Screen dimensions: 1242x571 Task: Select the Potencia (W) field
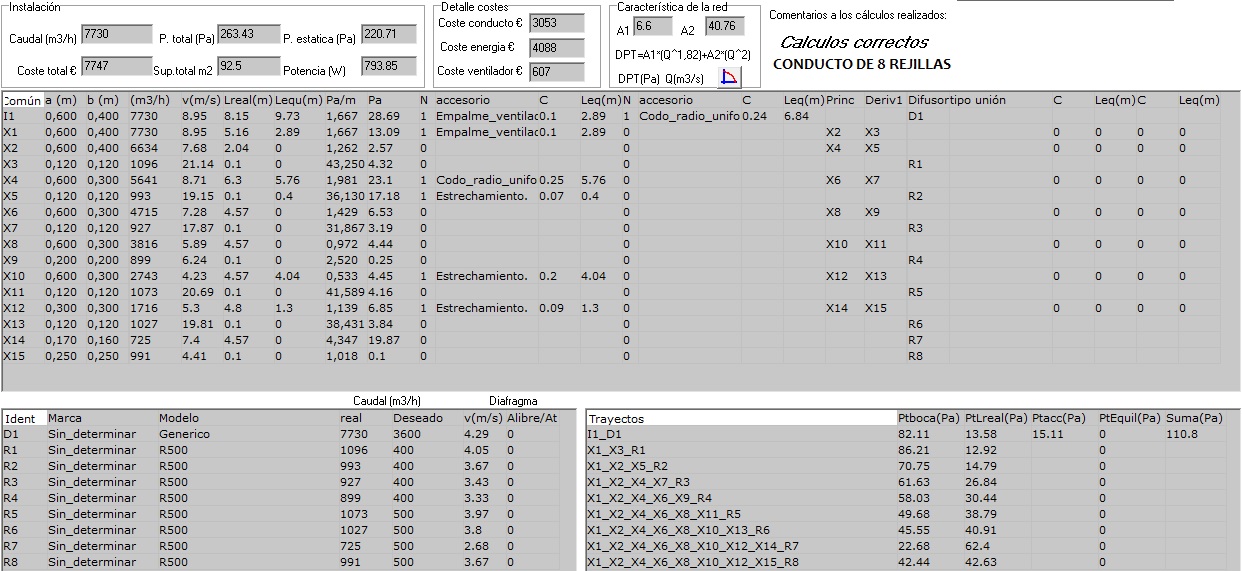(388, 67)
